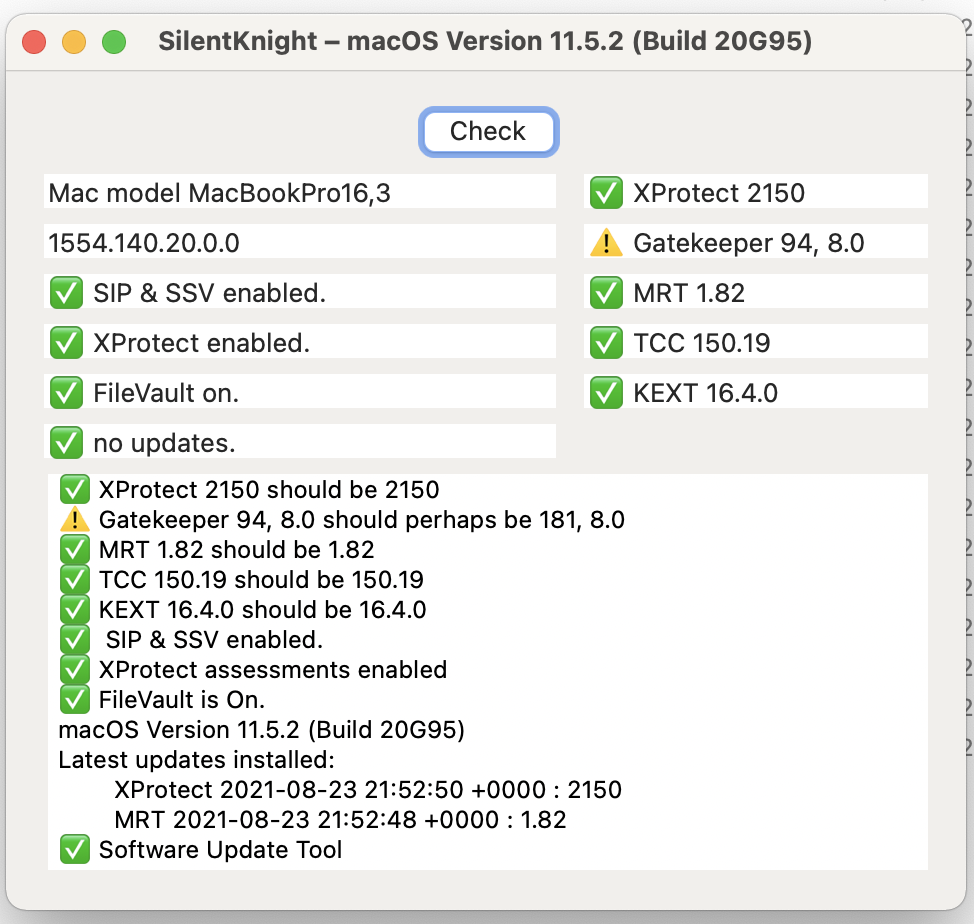Viewport: 974px width, 924px height.
Task: Click the checkmark beside XProtect enabled field
Action: [66, 343]
